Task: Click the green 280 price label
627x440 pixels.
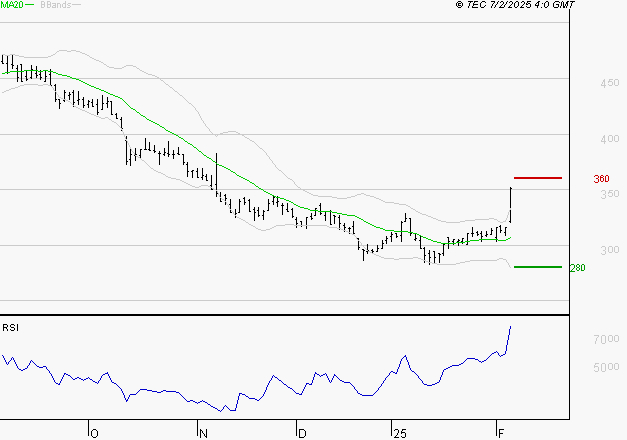Action: tap(577, 268)
